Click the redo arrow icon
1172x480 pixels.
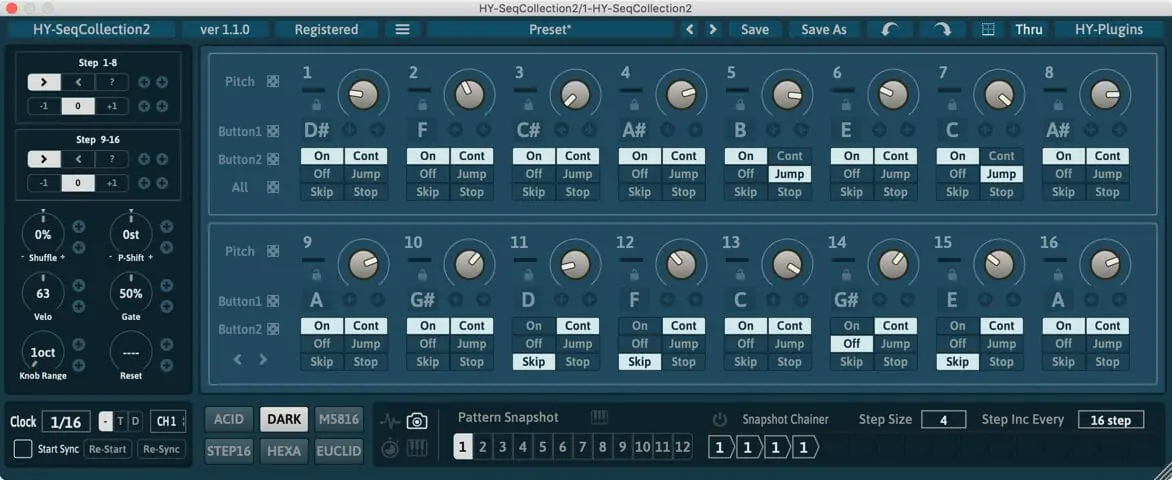click(942, 29)
